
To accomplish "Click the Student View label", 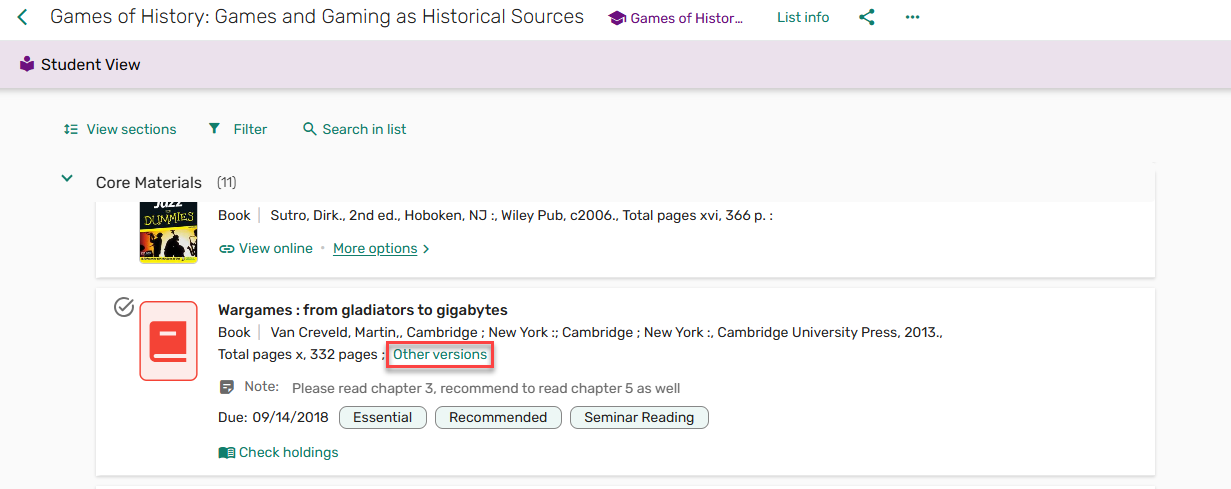I will [91, 64].
